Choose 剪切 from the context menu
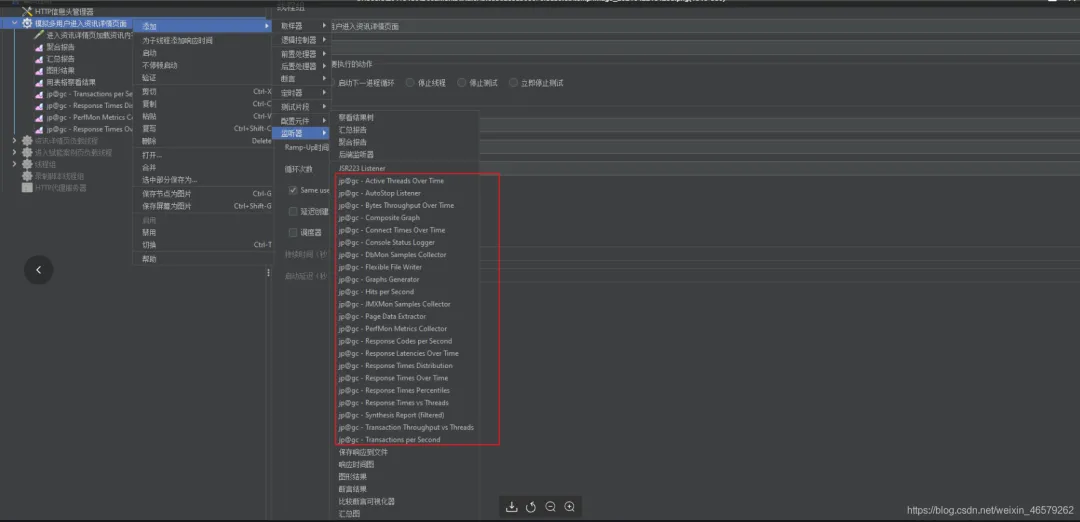This screenshot has width=1080, height=522. pyautogui.click(x=202, y=92)
